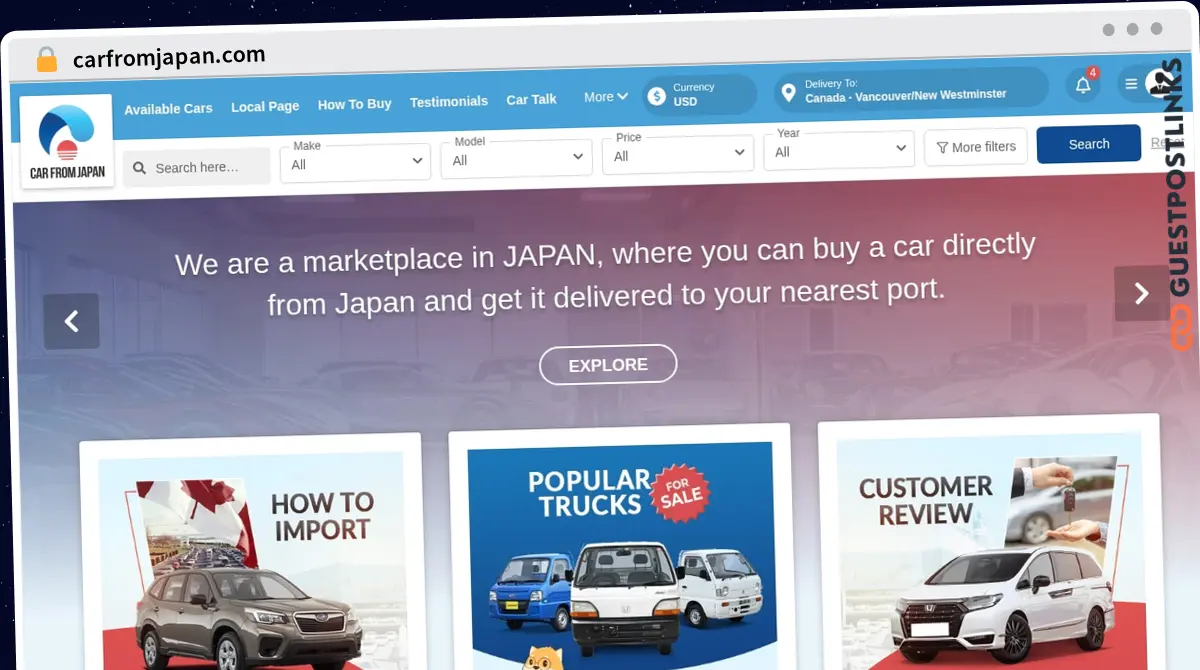Click the padlock icon beside the URL
1200x670 pixels.
(46, 60)
